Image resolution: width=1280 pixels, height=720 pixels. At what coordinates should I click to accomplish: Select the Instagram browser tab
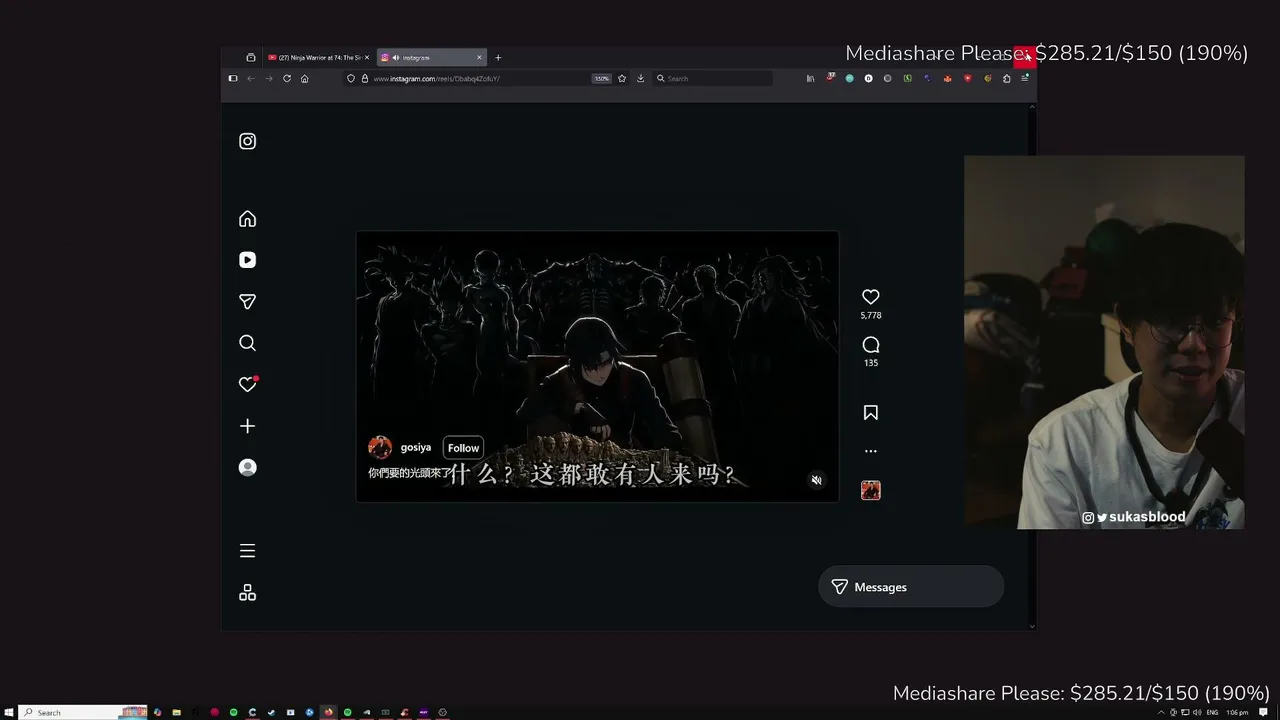432,57
